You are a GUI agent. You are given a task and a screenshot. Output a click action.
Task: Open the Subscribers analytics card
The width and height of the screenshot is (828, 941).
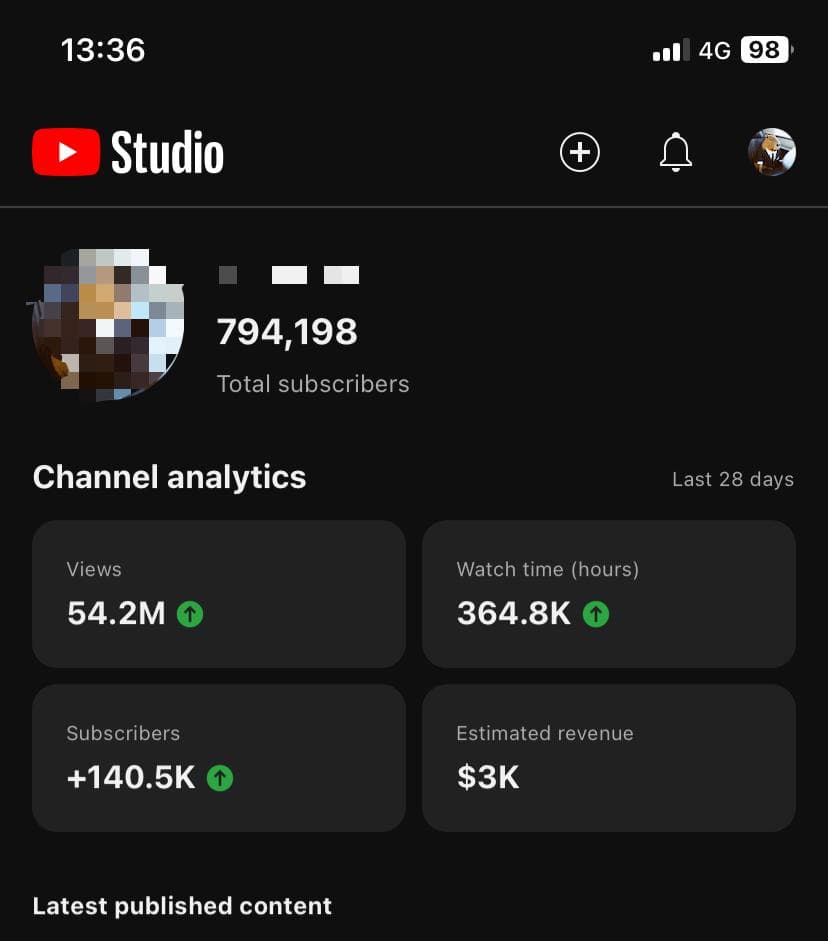219,758
